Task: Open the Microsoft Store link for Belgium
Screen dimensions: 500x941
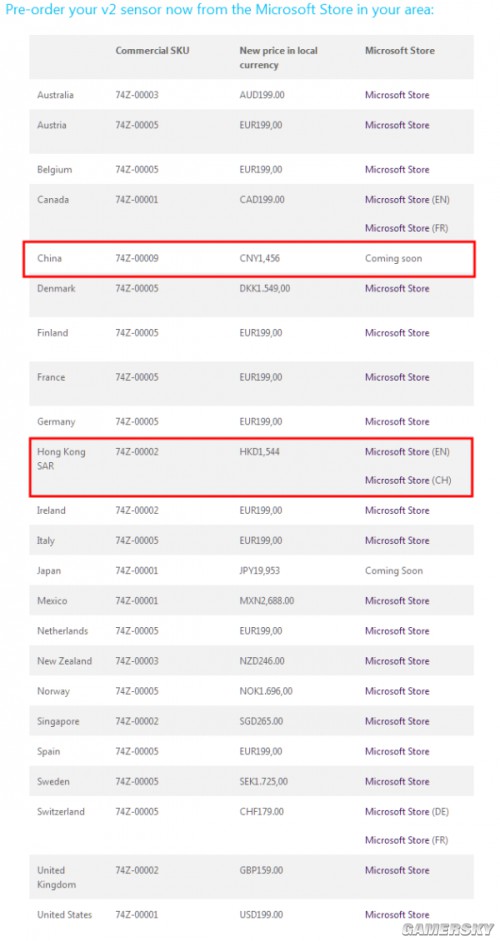Action: tap(397, 169)
